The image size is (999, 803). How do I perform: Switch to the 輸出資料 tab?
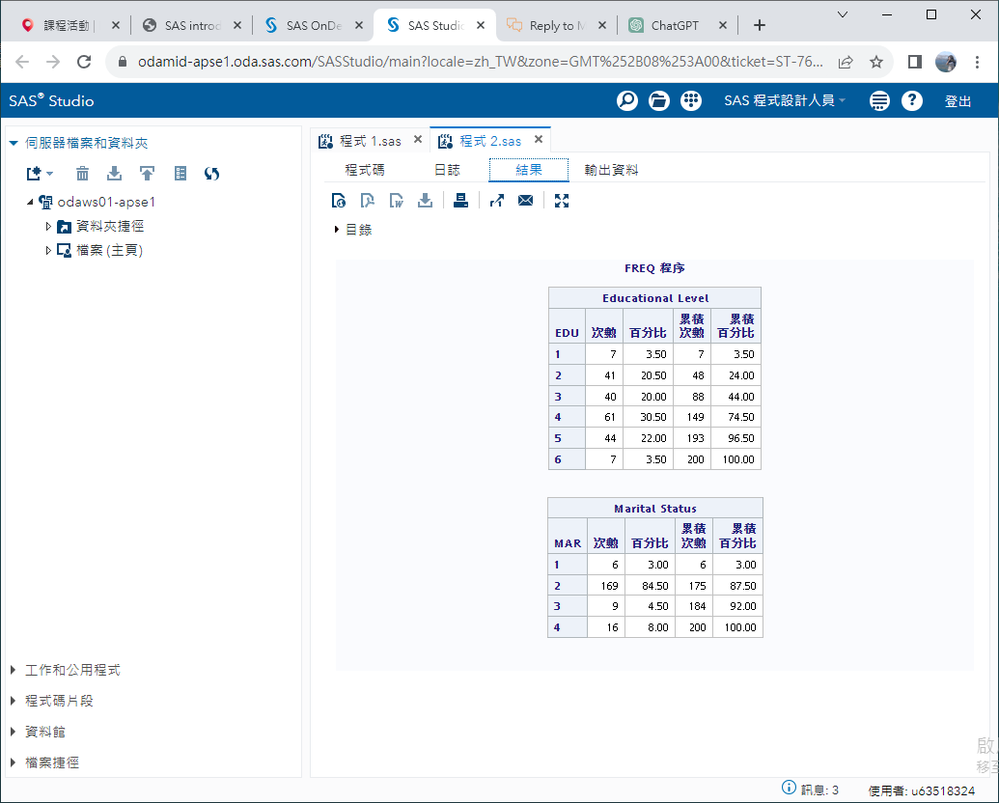click(x=611, y=170)
